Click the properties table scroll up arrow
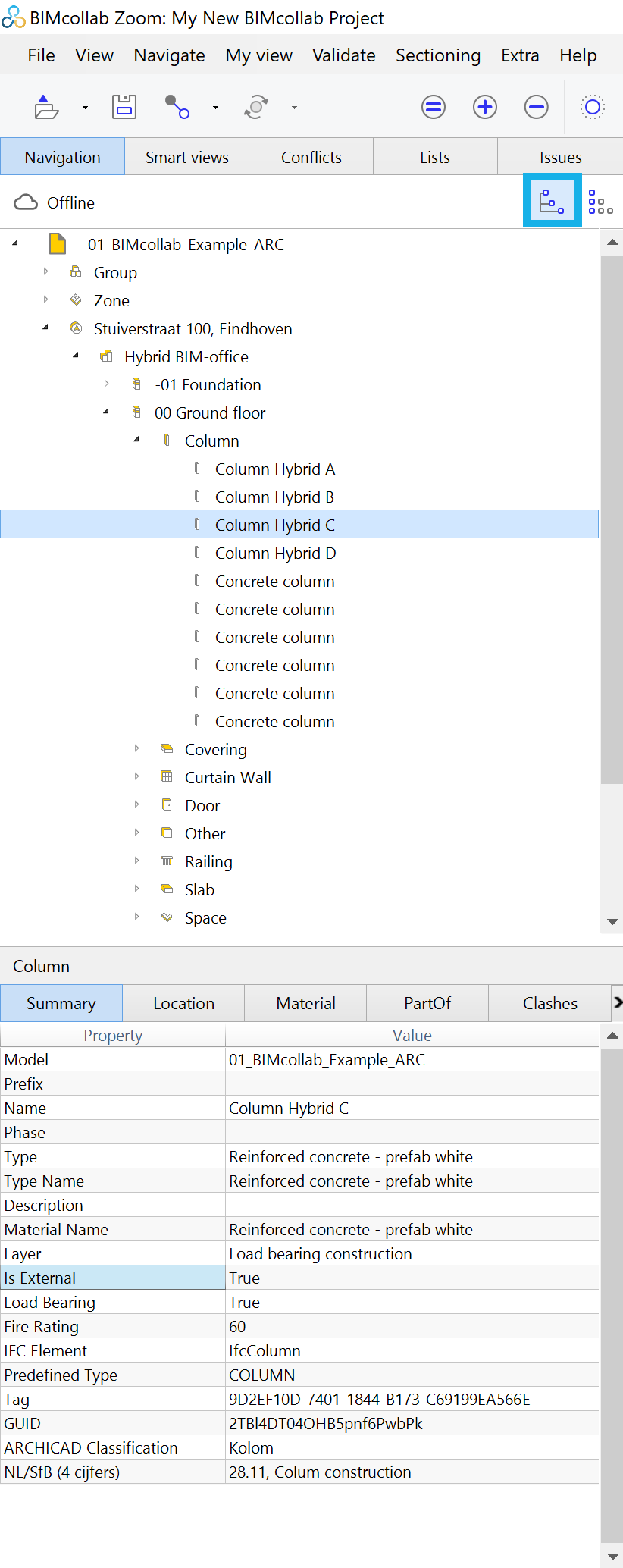Image resolution: width=623 pixels, height=1568 pixels. point(612,1036)
